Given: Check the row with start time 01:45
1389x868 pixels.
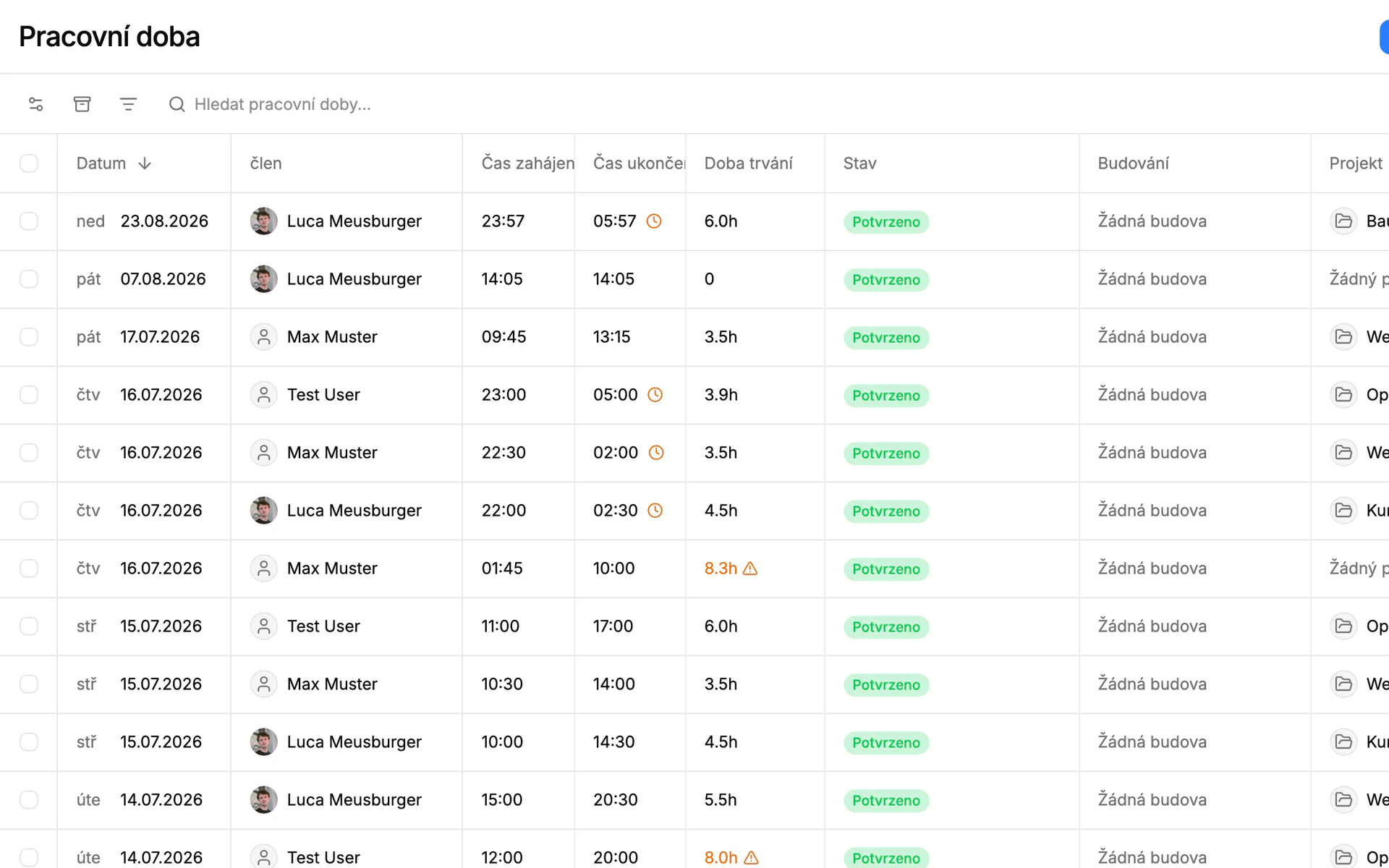Looking at the screenshot, I should coord(29,569).
